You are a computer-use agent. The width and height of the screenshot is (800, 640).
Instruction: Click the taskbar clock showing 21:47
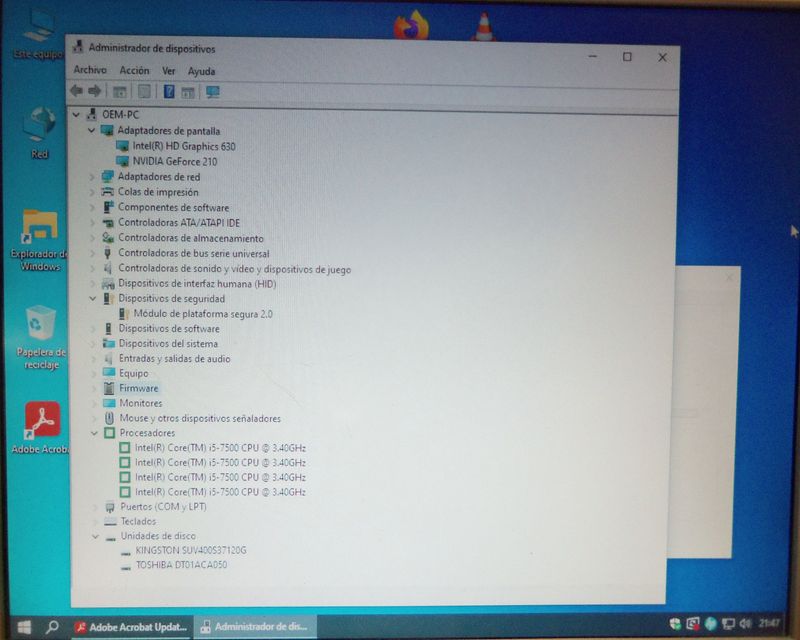[x=768, y=623]
